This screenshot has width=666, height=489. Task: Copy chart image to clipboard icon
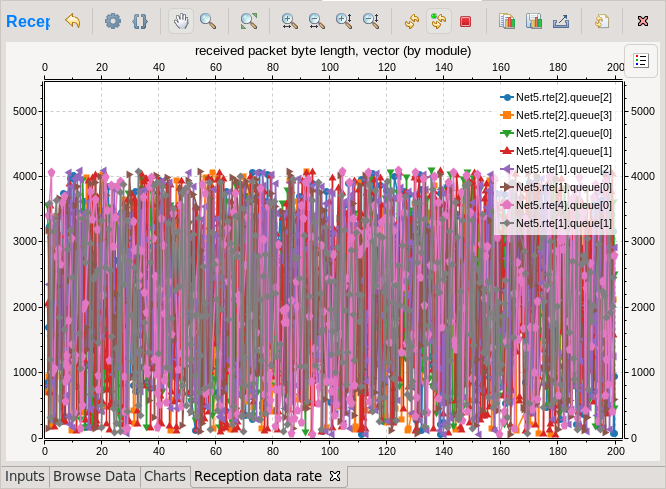click(x=507, y=21)
